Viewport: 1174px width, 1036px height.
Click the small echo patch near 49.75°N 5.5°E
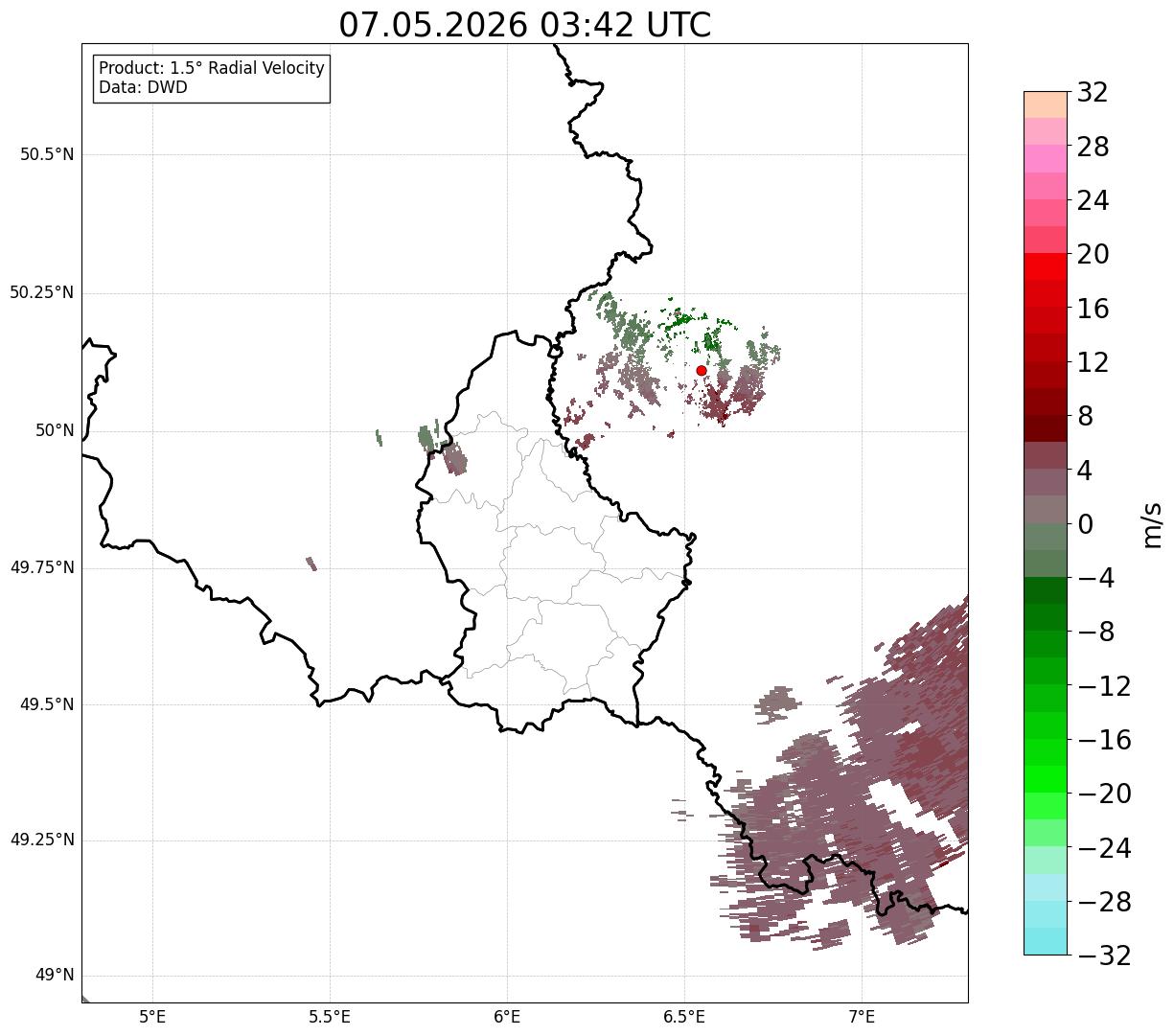click(x=311, y=564)
